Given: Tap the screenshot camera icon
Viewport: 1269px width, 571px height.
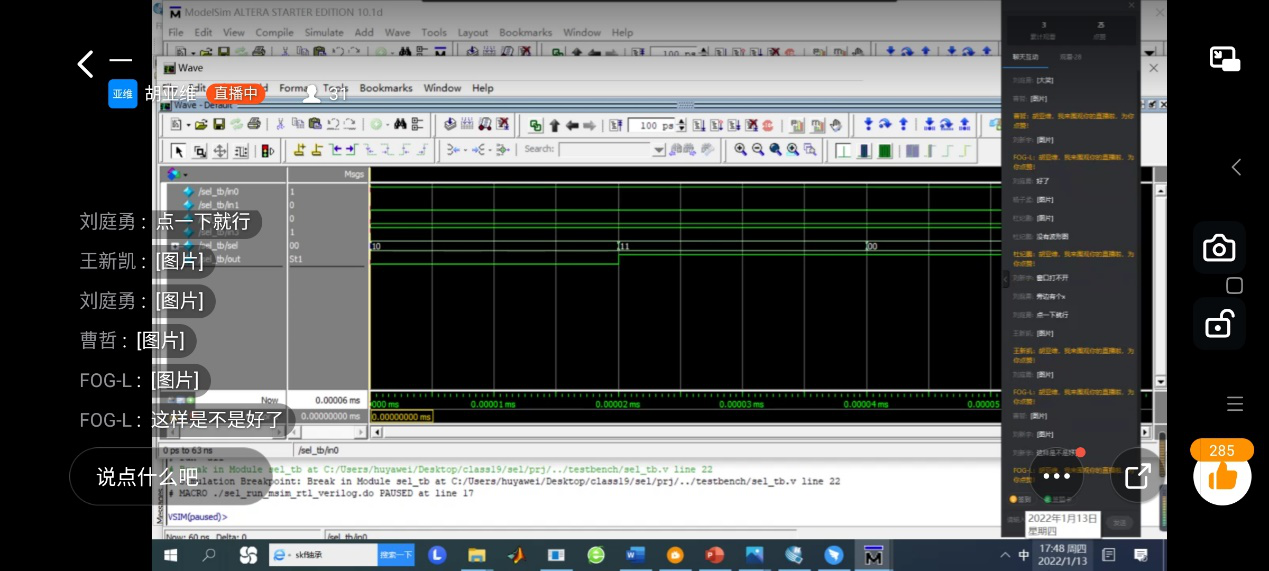Looking at the screenshot, I should click(1218, 248).
